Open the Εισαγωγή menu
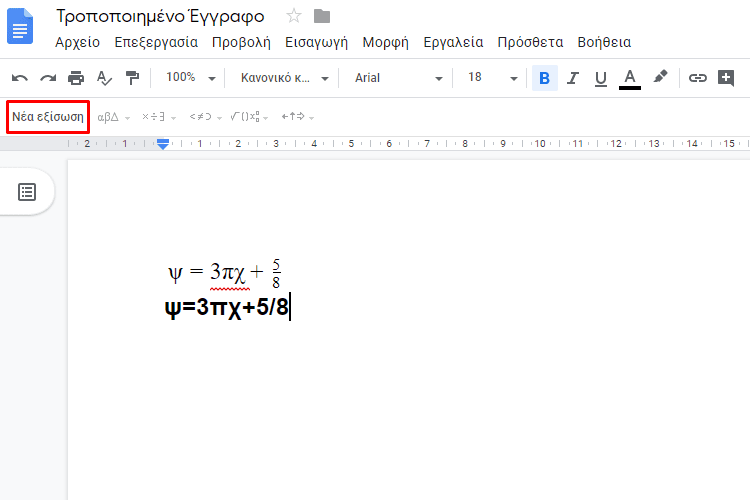The height and width of the screenshot is (500, 750). pyautogui.click(x=316, y=42)
